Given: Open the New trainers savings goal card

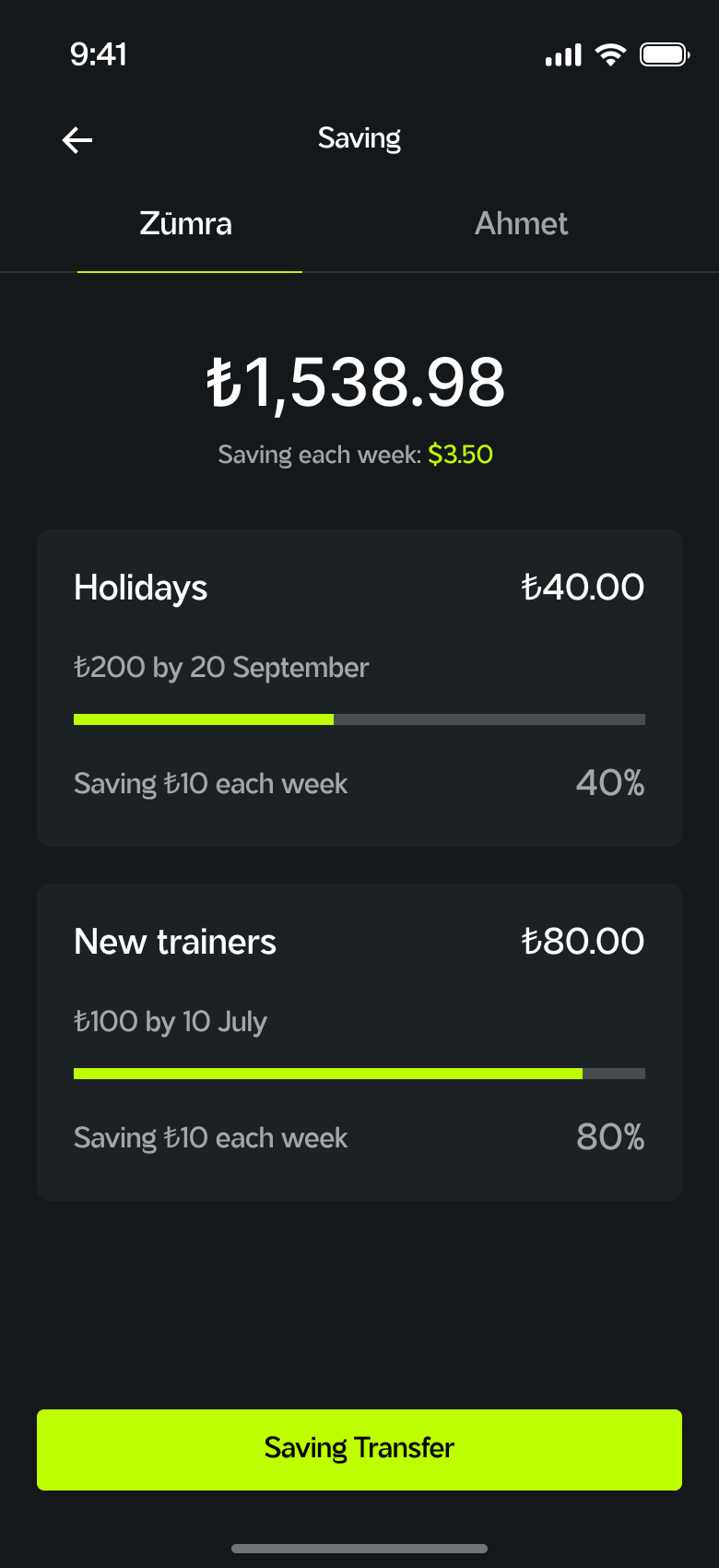Looking at the screenshot, I should coord(359,1041).
